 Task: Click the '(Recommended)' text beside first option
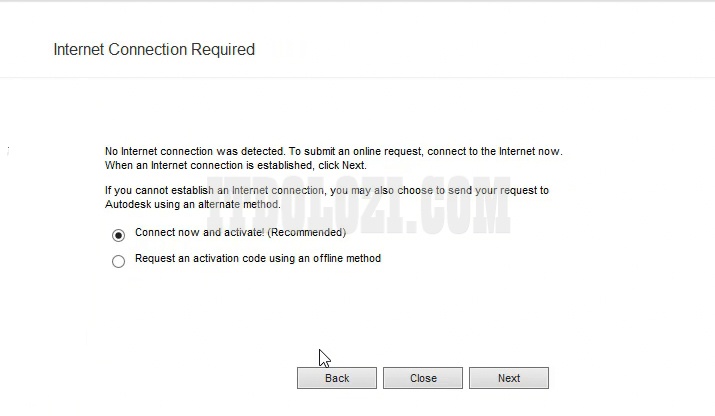click(306, 232)
